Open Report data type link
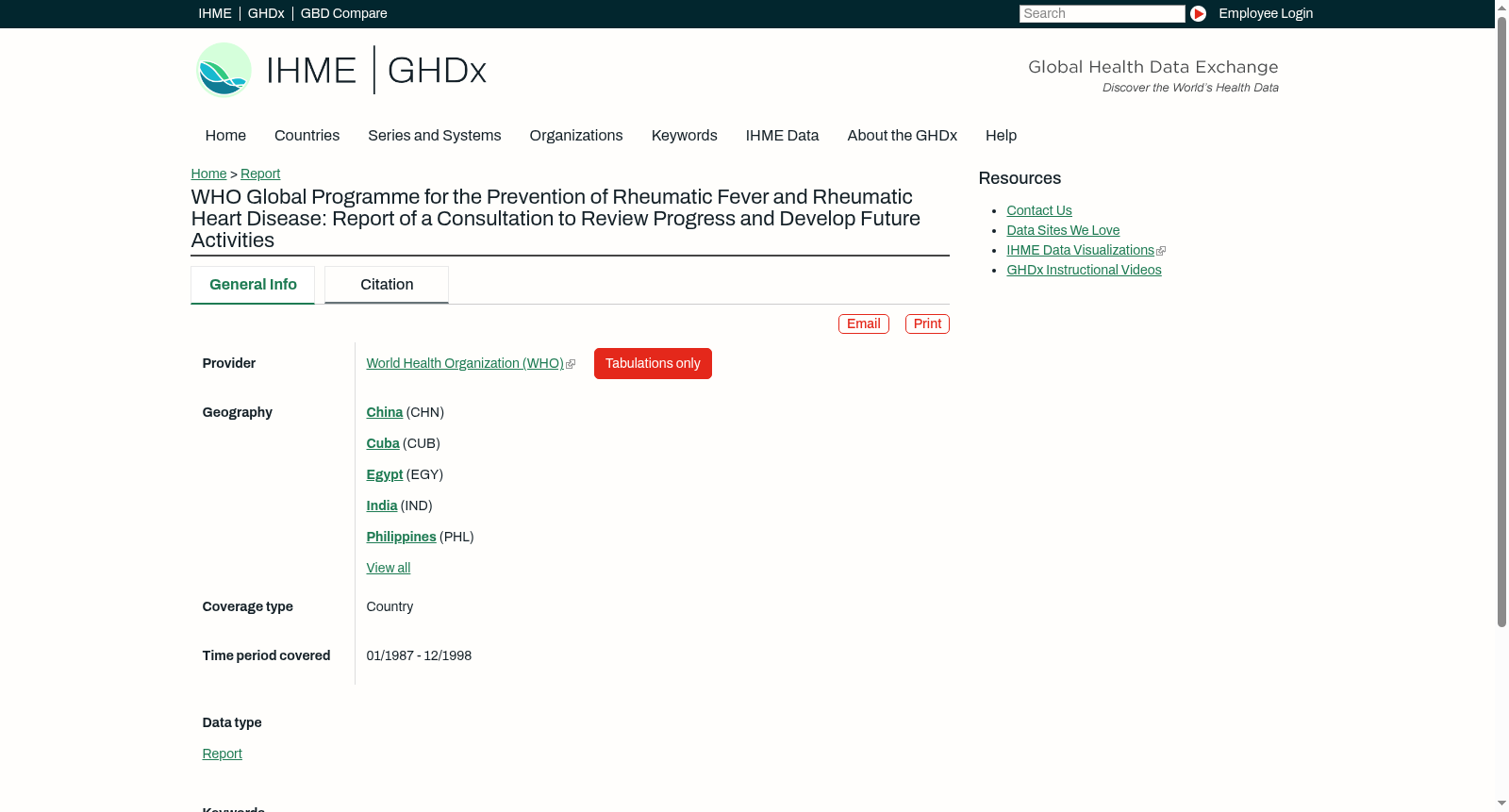 [223, 754]
